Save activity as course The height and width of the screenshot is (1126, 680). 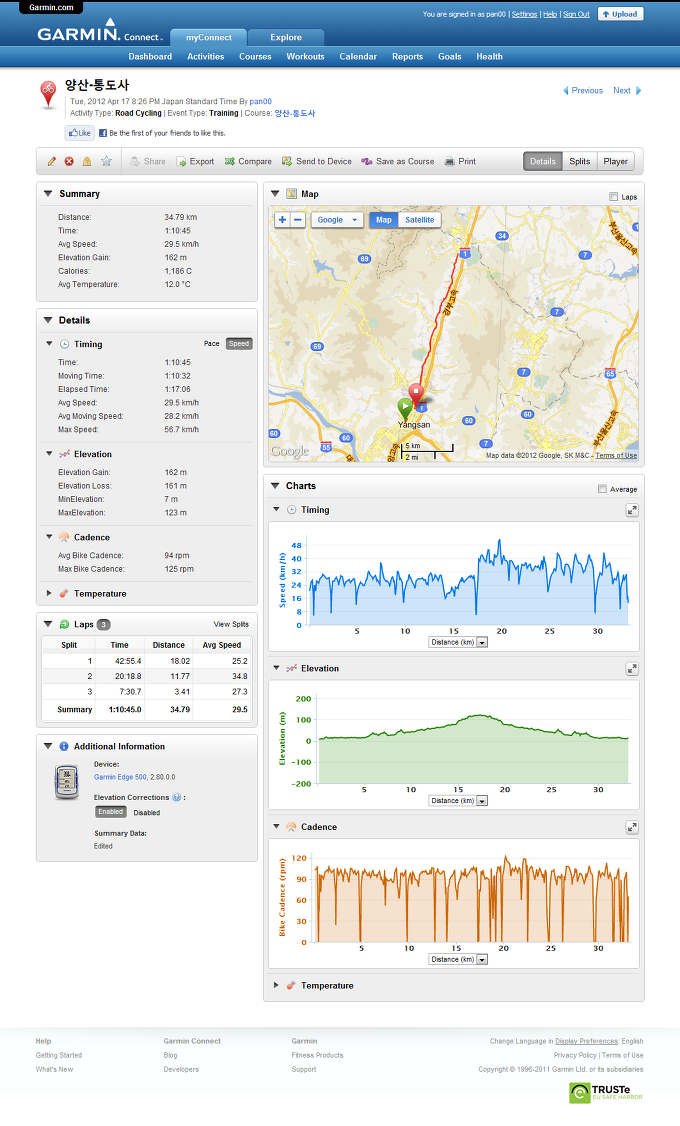(398, 162)
